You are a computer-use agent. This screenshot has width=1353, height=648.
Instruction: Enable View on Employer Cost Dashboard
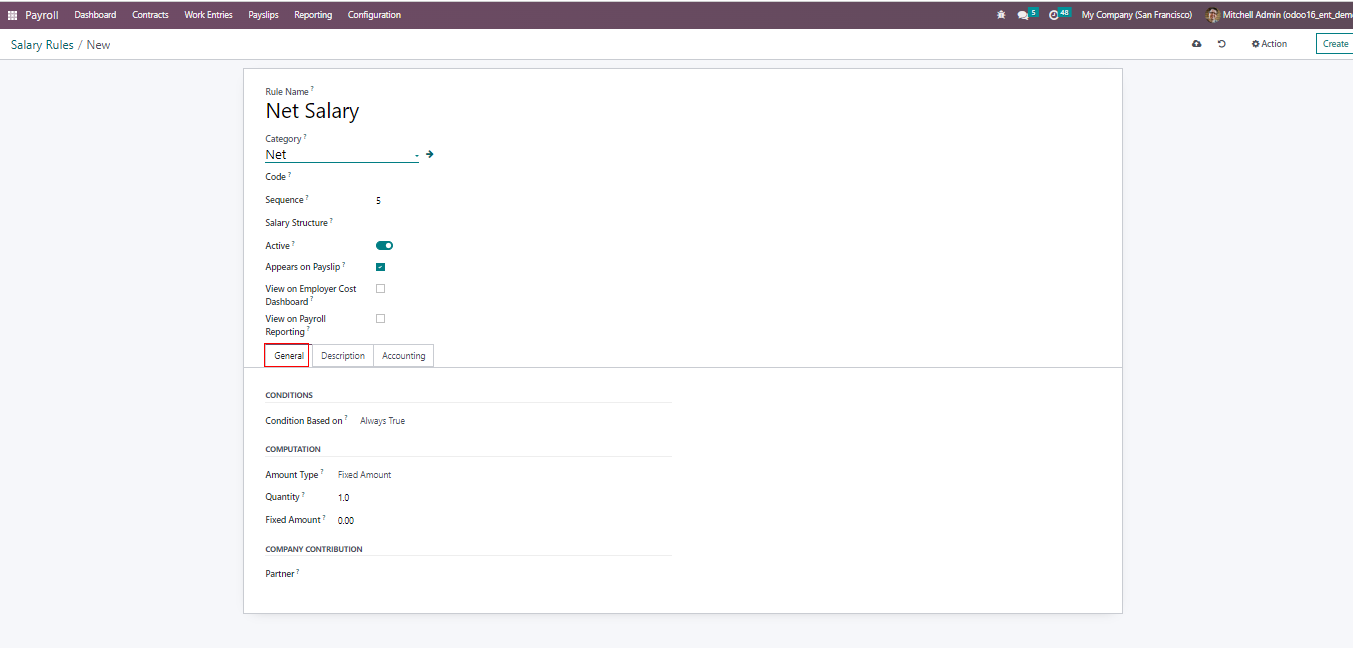click(x=380, y=289)
